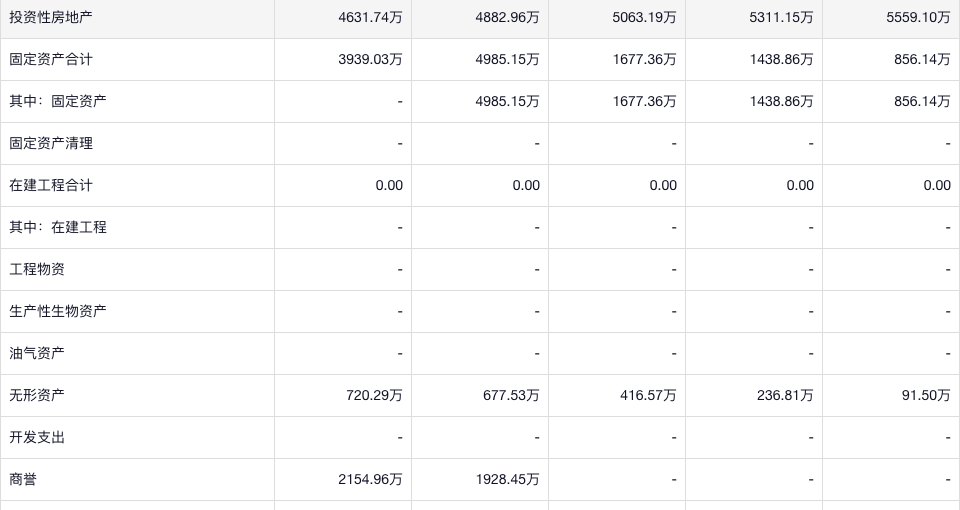Click the 工程物资 row label
960x510 pixels.
[x=37, y=269]
